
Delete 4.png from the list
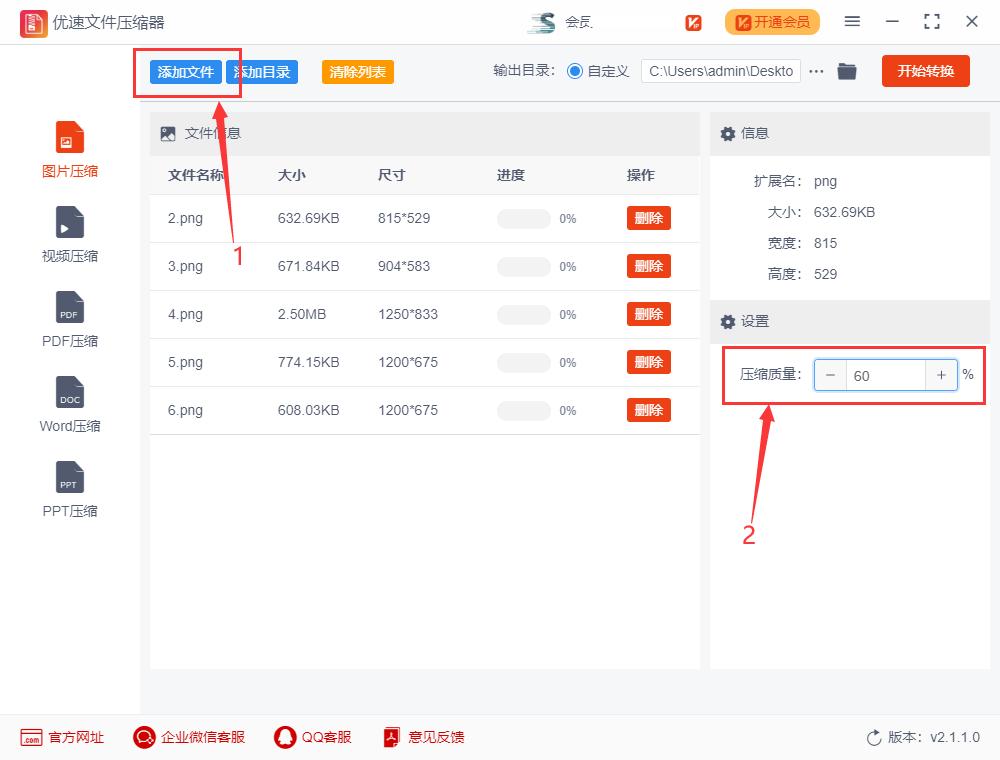point(648,314)
